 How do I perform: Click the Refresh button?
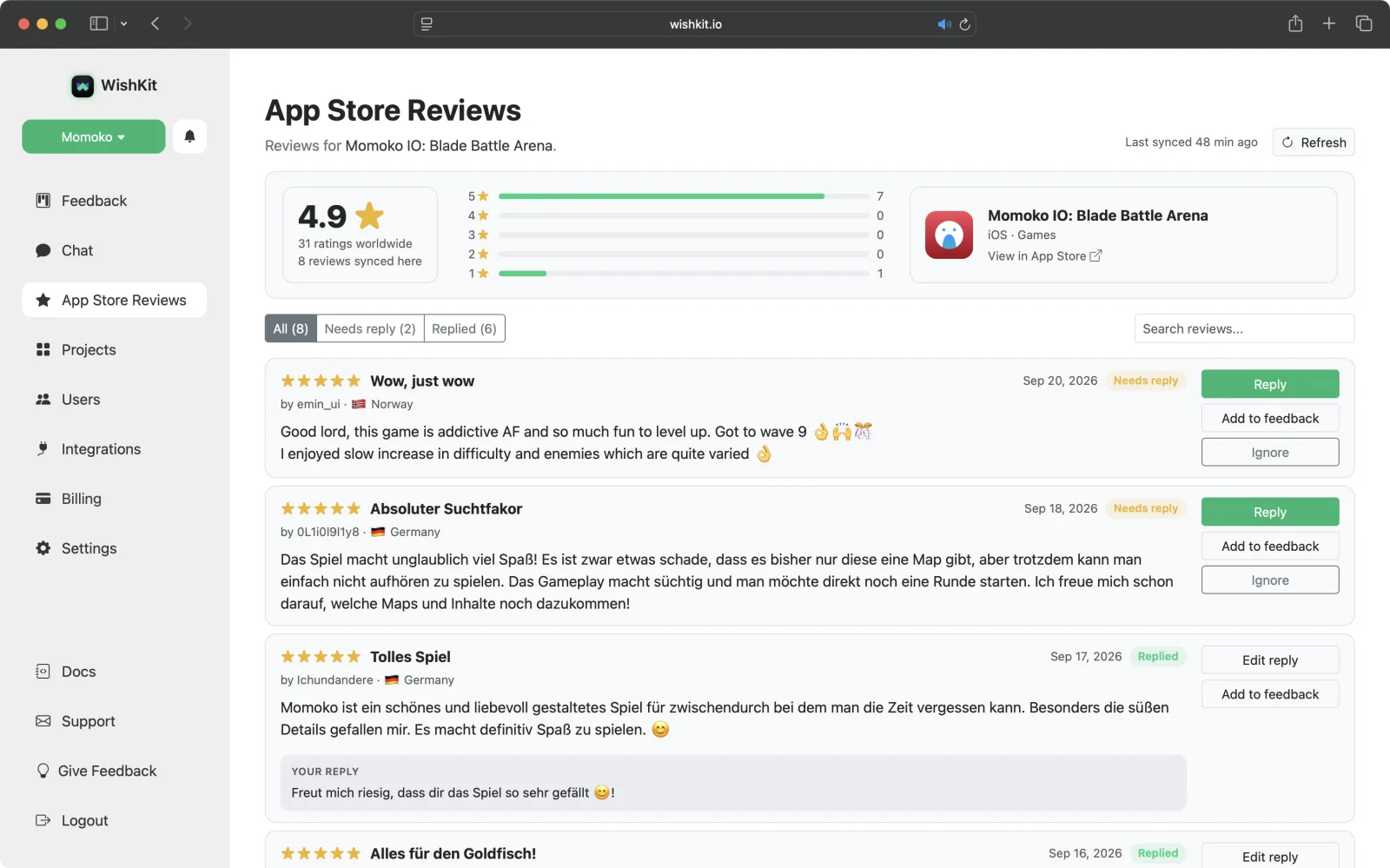[1314, 142]
